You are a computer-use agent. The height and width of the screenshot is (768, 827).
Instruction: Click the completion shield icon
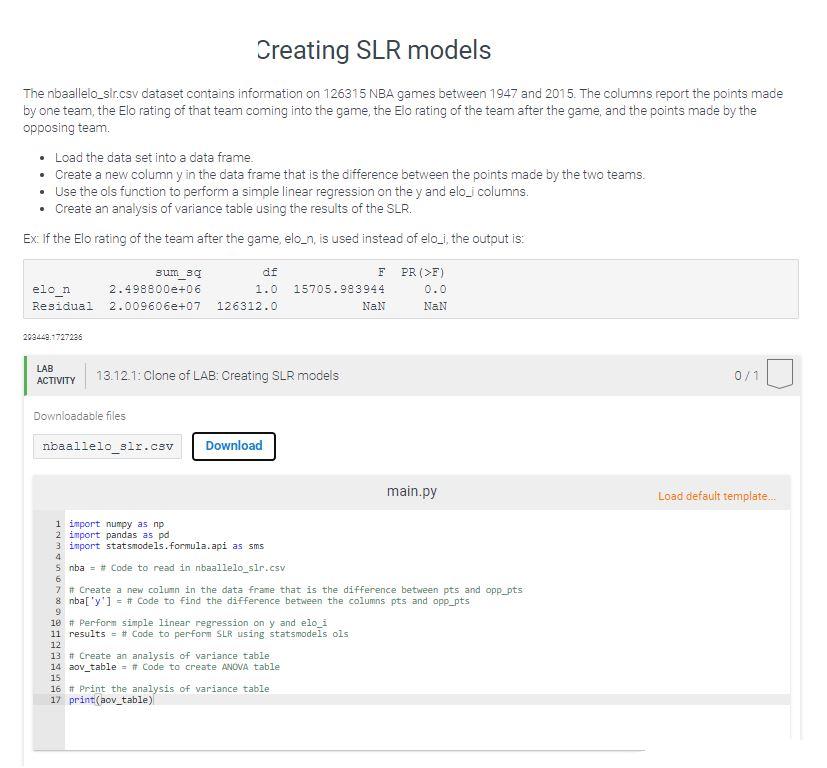point(779,372)
